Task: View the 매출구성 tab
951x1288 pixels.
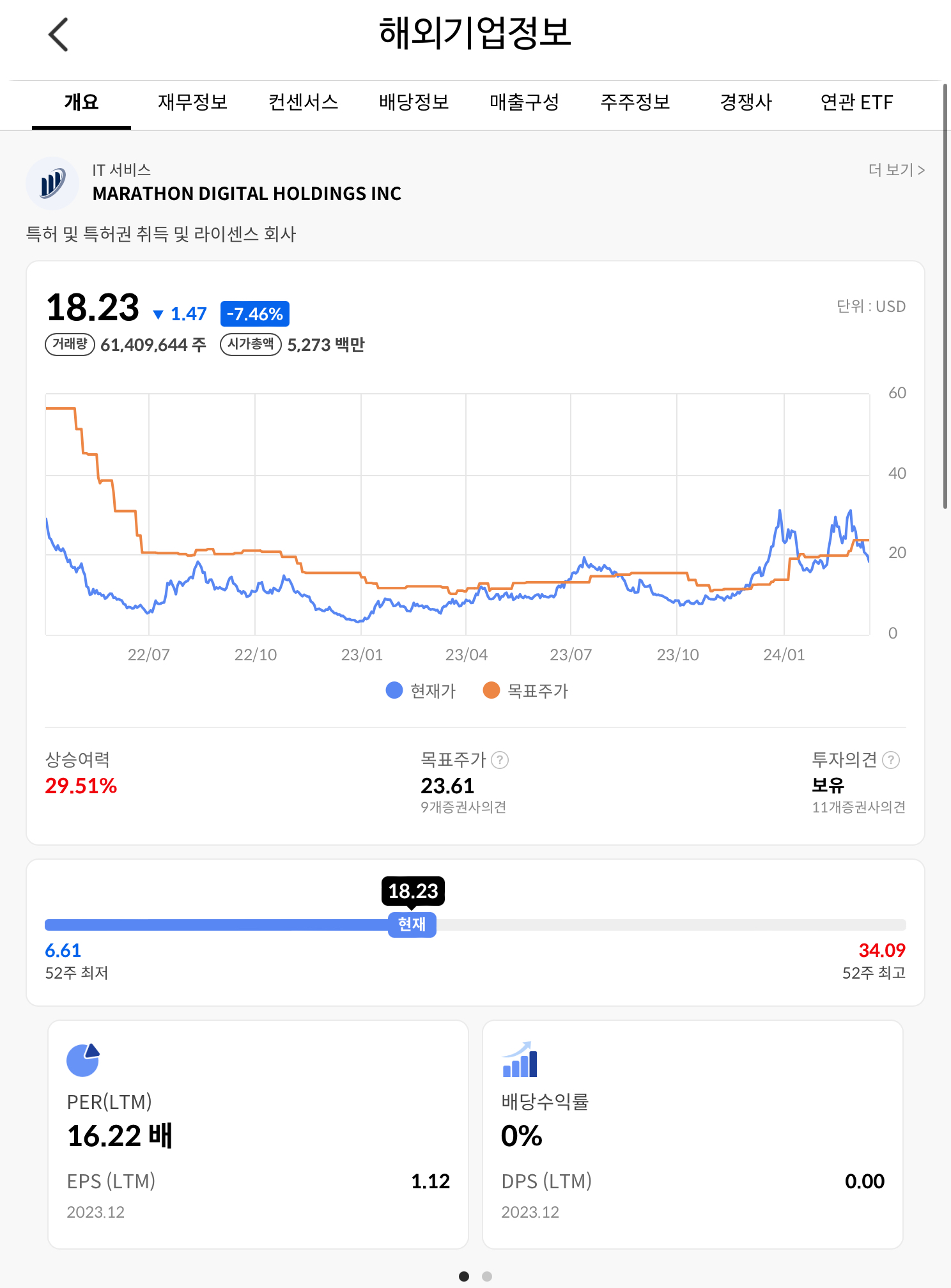Action: [x=524, y=102]
